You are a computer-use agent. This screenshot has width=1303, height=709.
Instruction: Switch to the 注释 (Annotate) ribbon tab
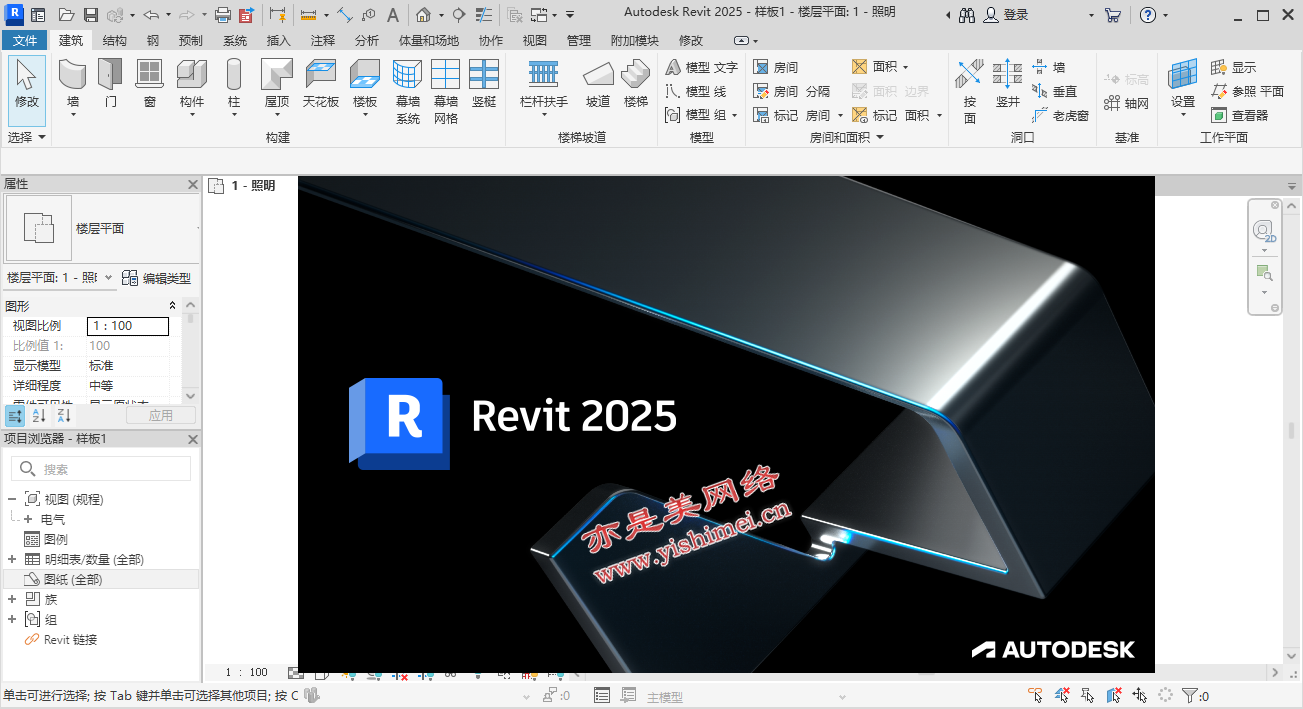pyautogui.click(x=323, y=40)
